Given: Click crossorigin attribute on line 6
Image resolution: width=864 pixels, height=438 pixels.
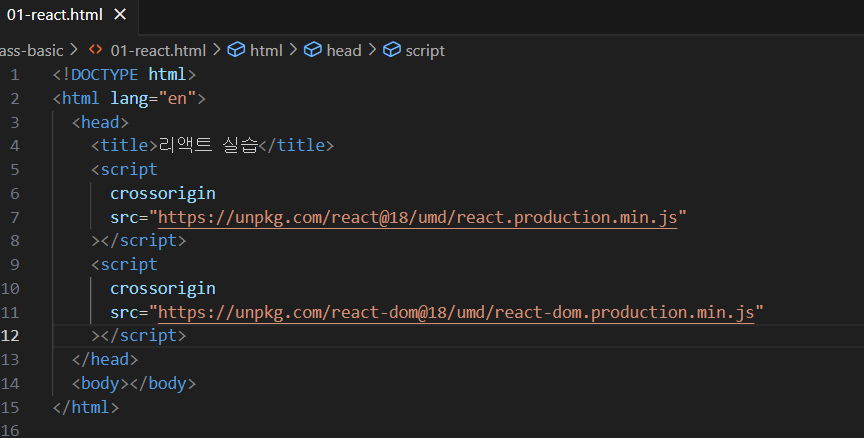Looking at the screenshot, I should pos(163,193).
